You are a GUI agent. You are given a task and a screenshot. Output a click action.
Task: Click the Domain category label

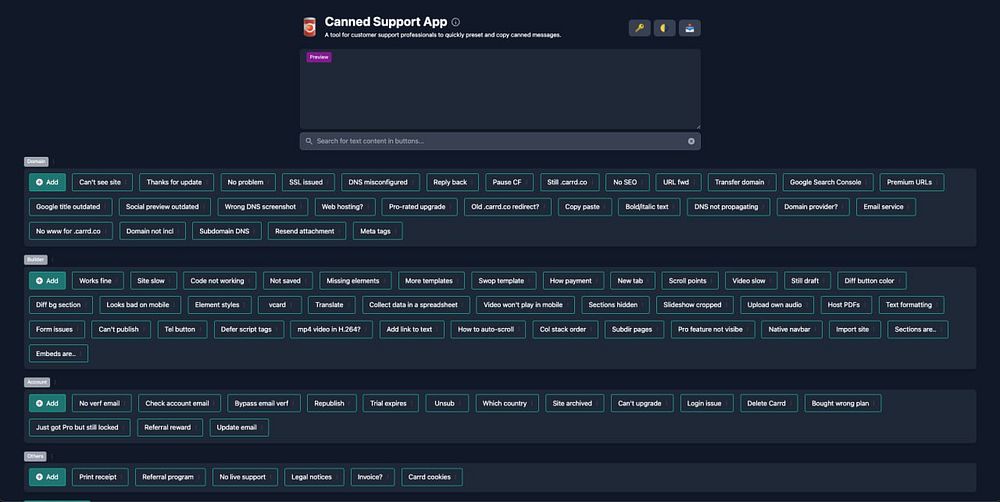pos(36,161)
